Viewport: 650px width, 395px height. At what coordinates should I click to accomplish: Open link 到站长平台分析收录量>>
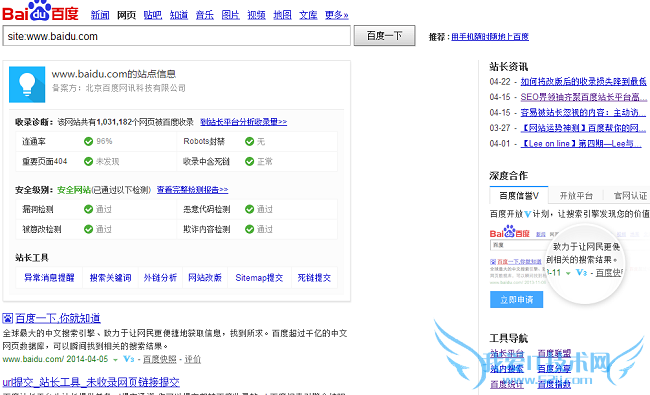click(x=243, y=122)
